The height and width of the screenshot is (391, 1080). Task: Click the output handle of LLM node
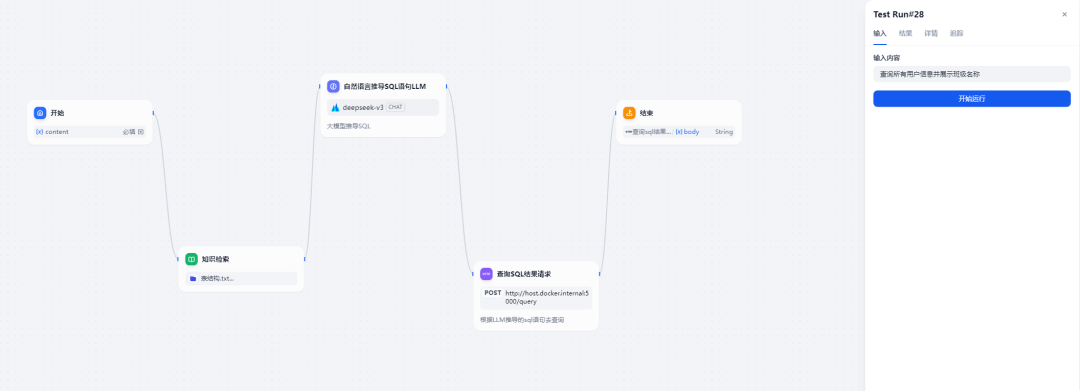446,86
